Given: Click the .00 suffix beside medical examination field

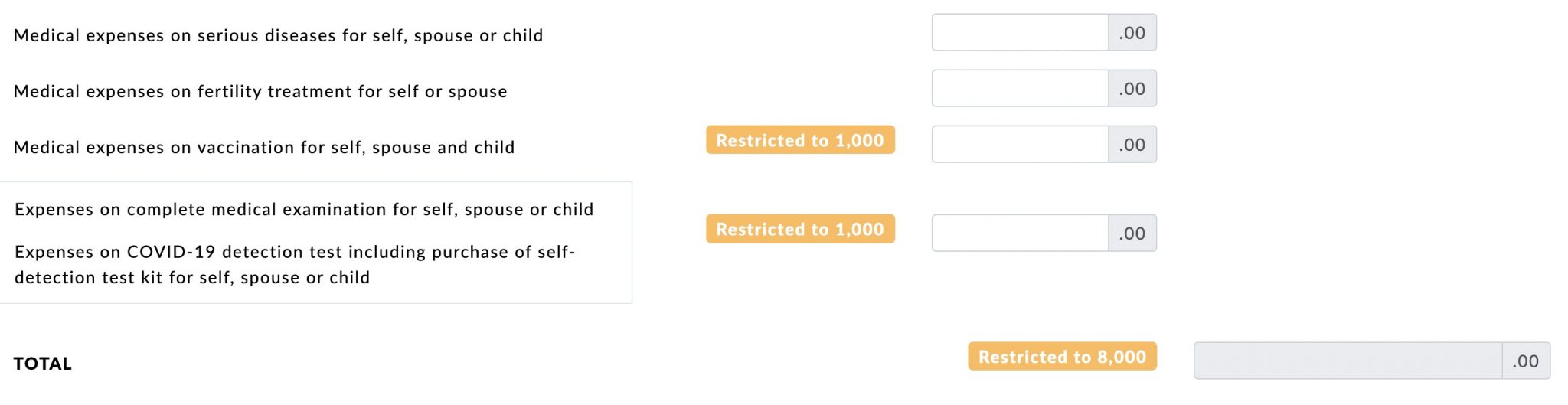Looking at the screenshot, I should (x=1132, y=234).
